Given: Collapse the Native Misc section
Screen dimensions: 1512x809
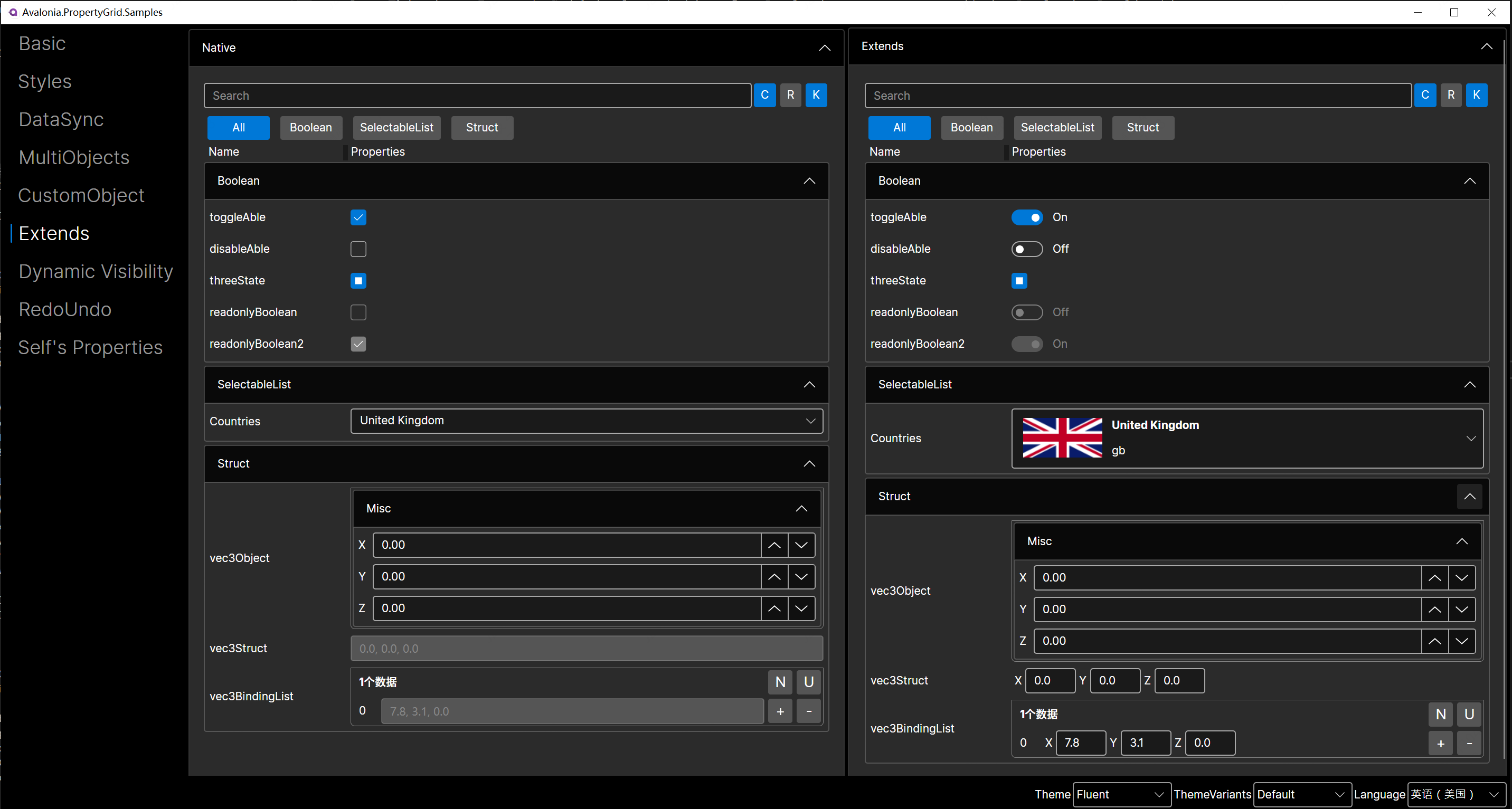Looking at the screenshot, I should pos(801,509).
